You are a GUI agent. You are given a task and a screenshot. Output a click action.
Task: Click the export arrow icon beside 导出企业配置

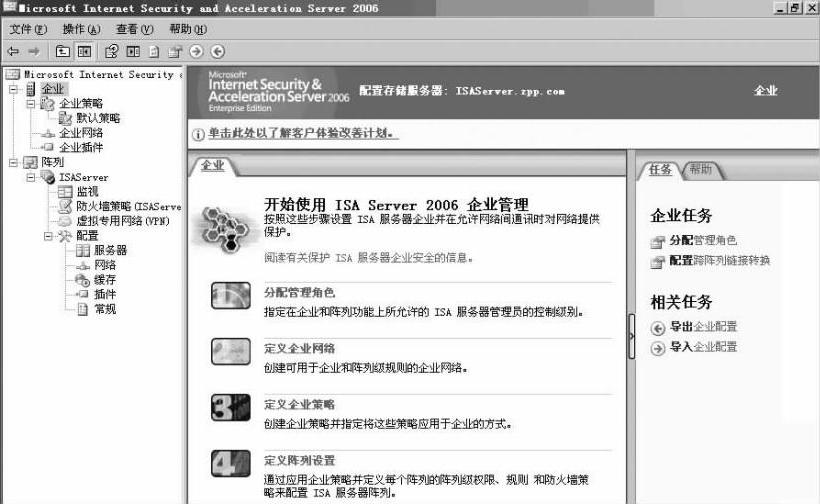[657, 328]
